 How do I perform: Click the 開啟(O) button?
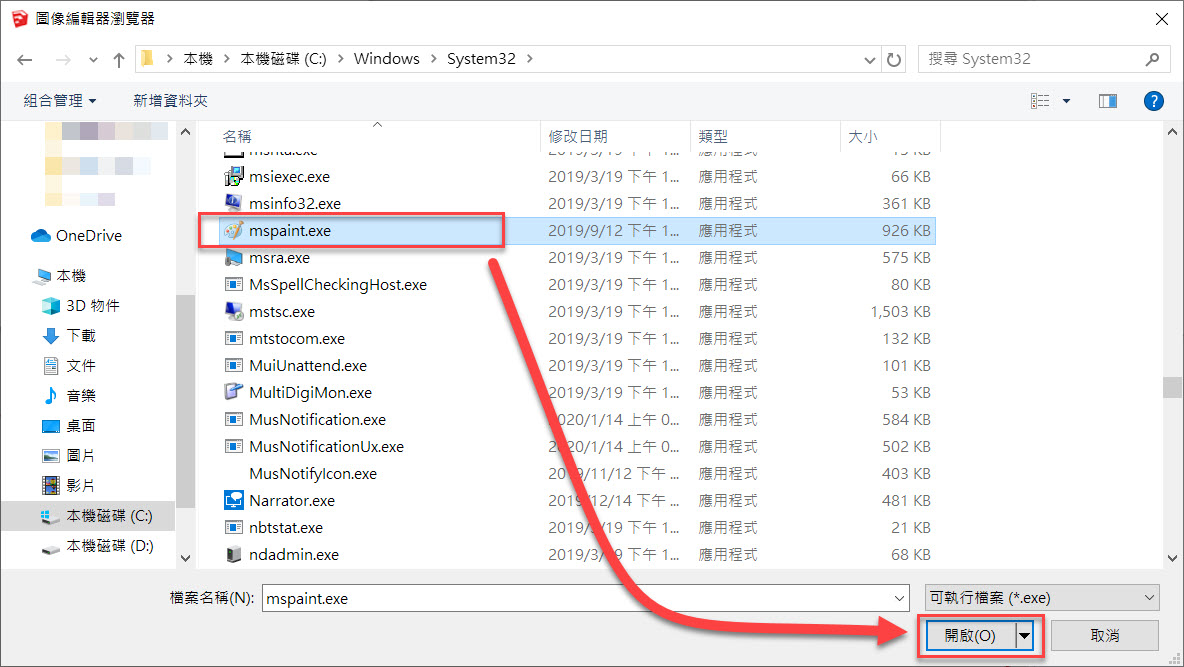(x=970, y=636)
